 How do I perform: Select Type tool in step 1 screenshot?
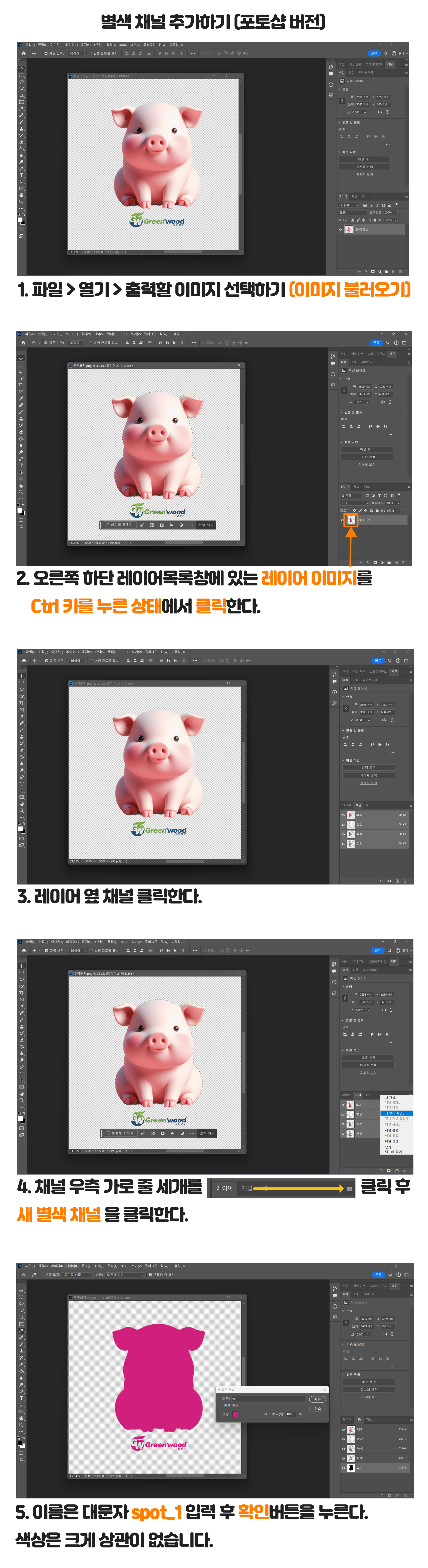[21, 175]
